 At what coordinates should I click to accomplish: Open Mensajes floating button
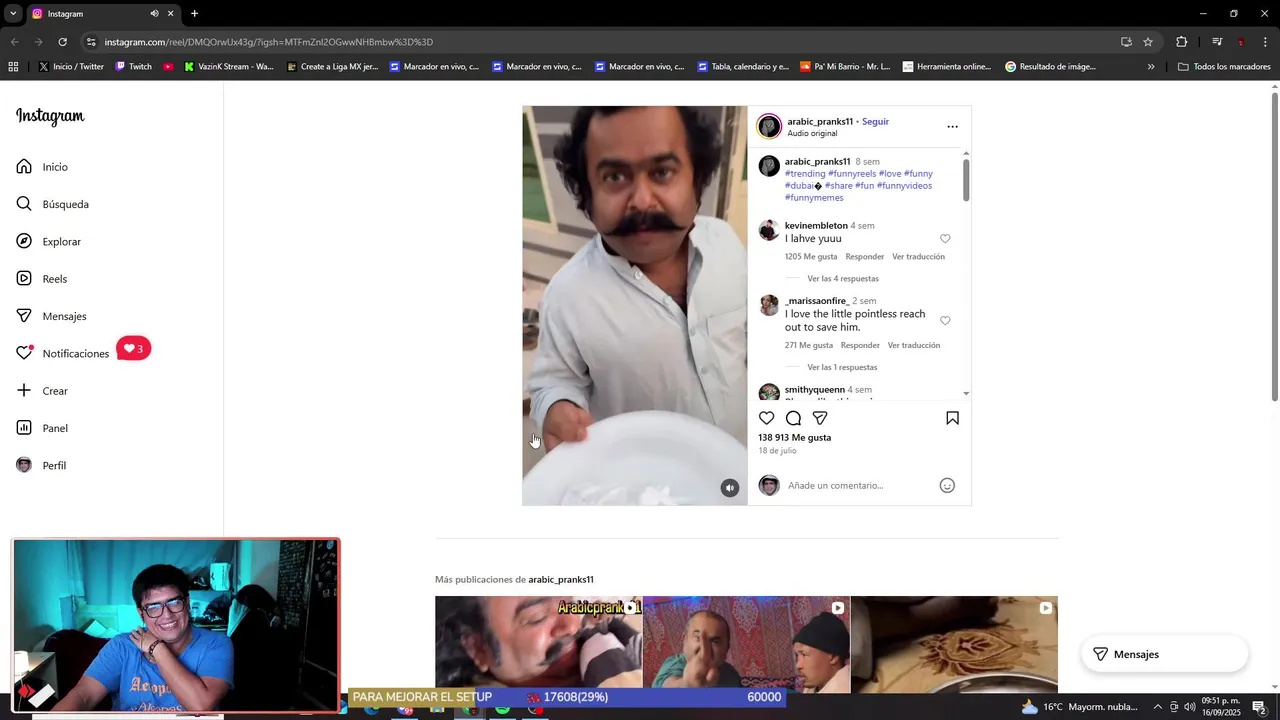pos(1165,654)
